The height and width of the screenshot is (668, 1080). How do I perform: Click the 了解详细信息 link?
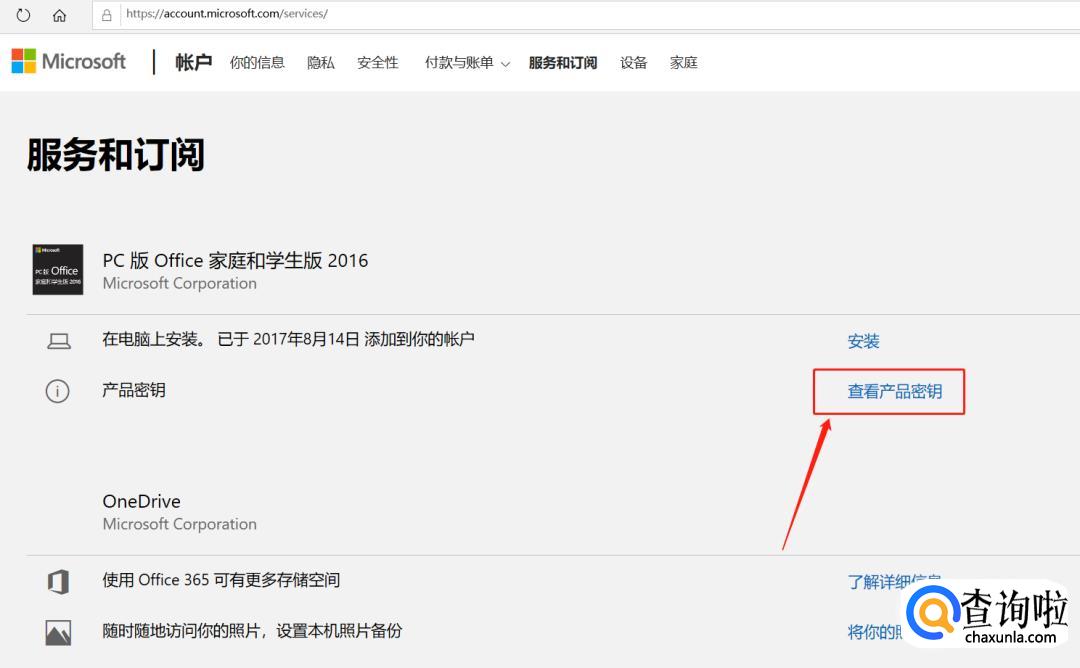click(x=894, y=582)
